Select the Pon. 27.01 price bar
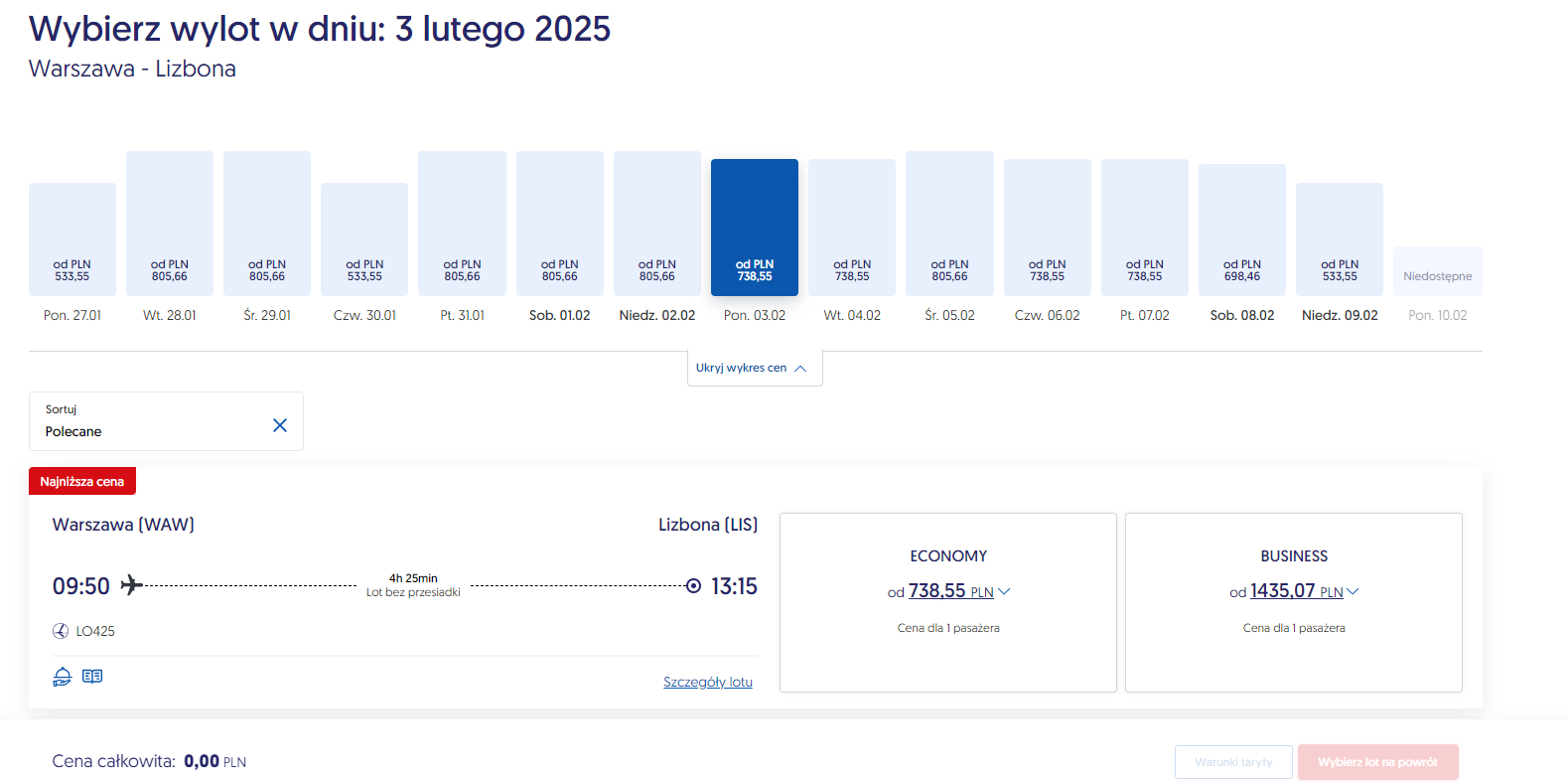 72,239
